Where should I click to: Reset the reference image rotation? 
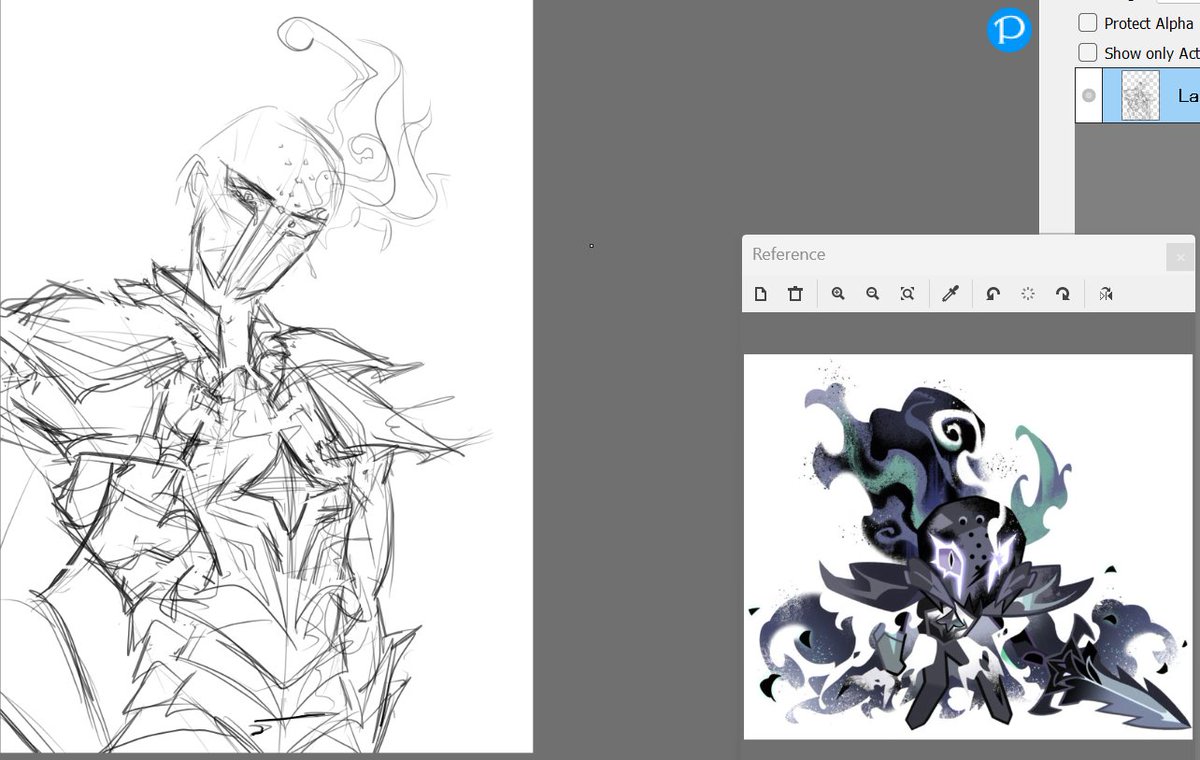coord(1027,294)
